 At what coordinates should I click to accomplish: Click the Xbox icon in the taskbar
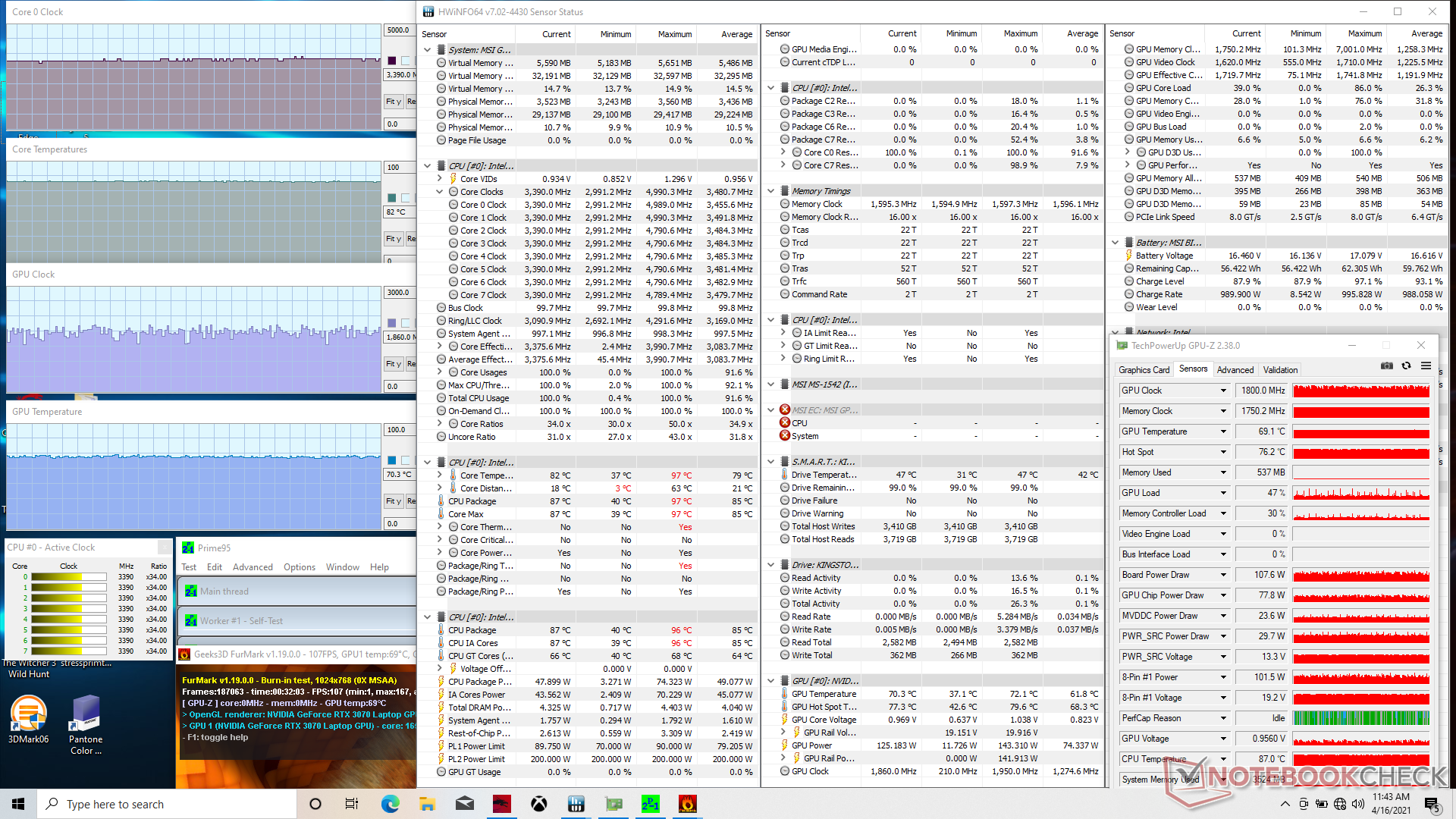[538, 804]
